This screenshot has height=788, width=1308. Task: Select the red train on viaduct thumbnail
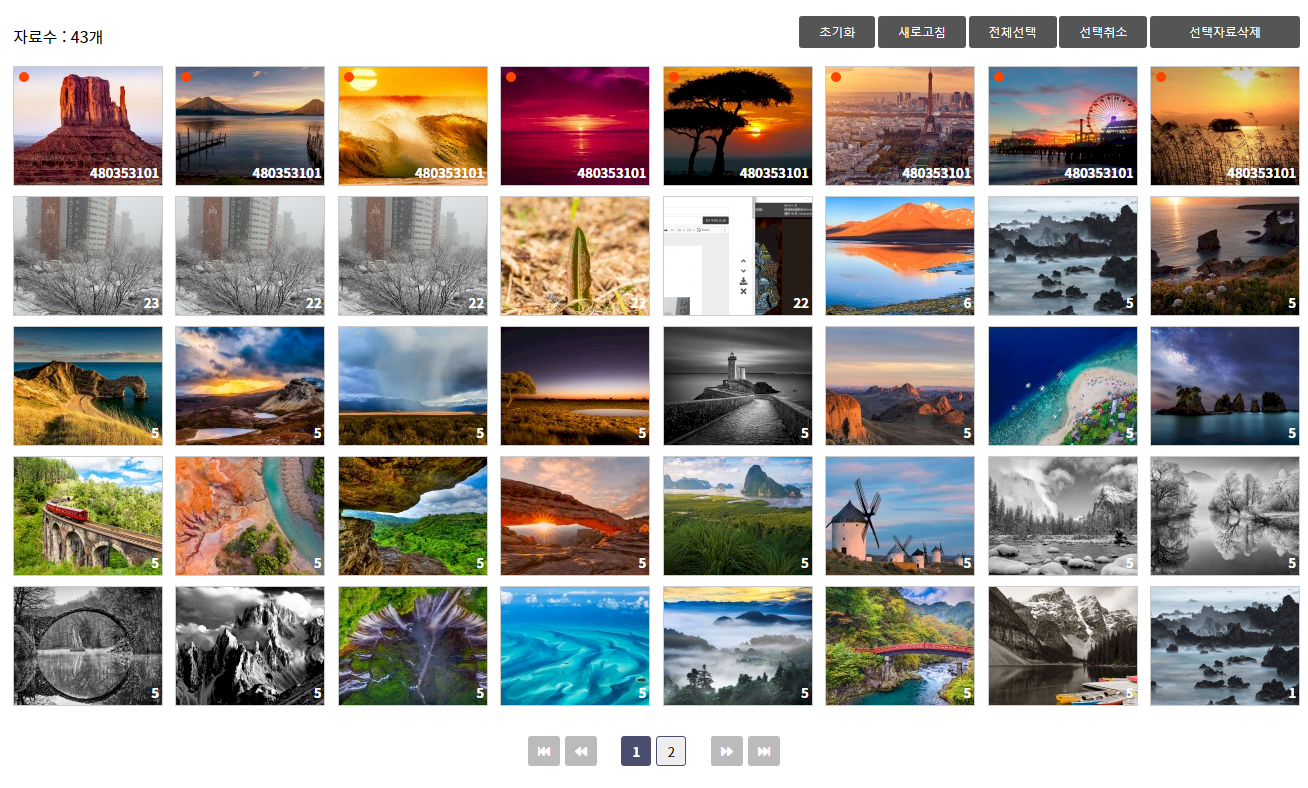point(87,516)
